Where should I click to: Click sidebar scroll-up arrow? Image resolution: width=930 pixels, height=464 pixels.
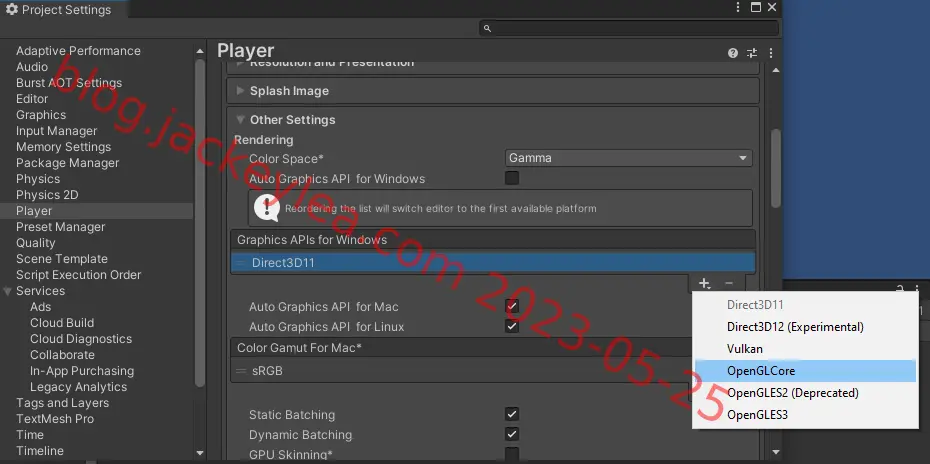(x=200, y=52)
